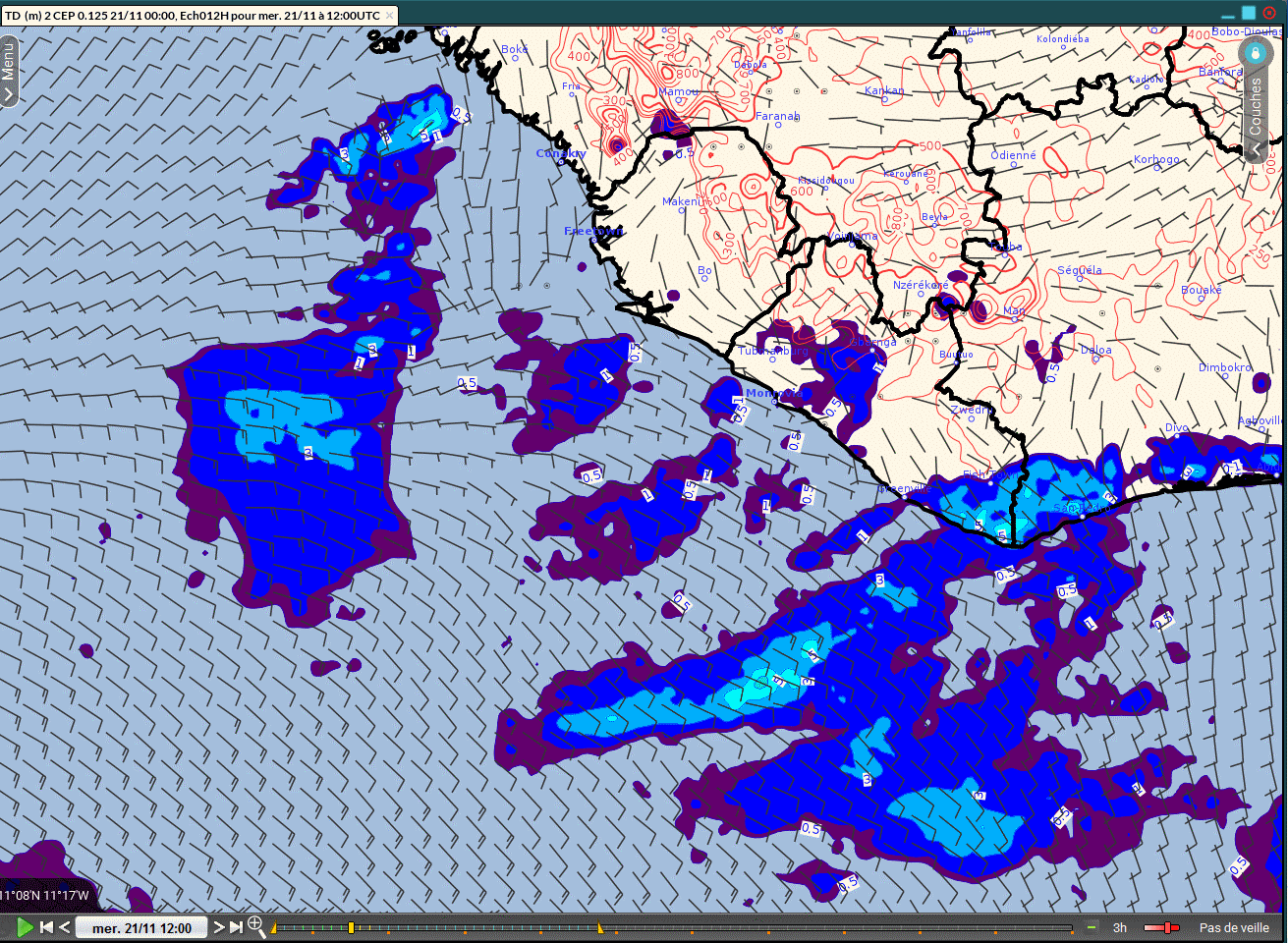Toggle the lock icon on the Couches panel
Viewport: 1288px width, 943px height.
[x=1256, y=53]
